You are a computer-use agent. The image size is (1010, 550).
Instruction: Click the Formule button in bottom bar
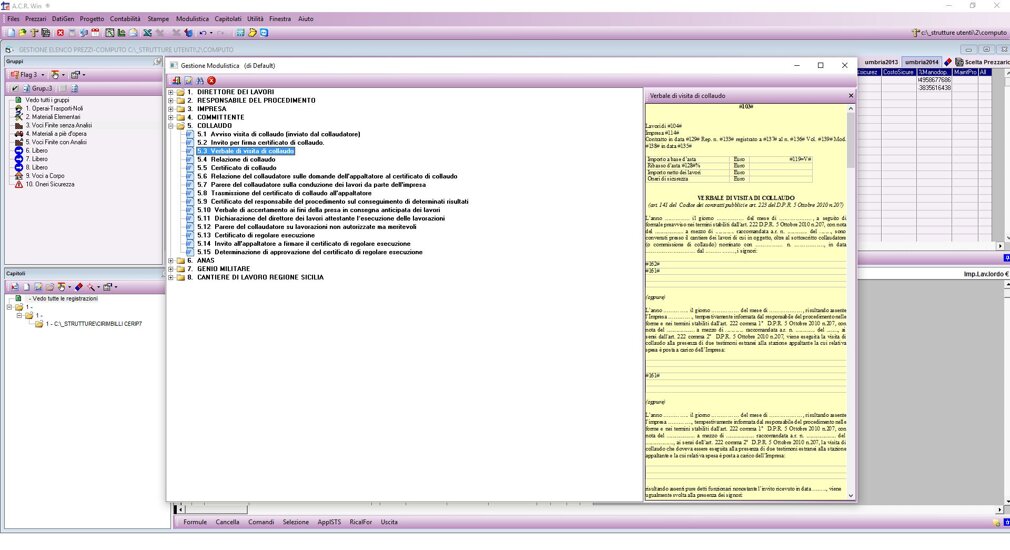click(195, 522)
